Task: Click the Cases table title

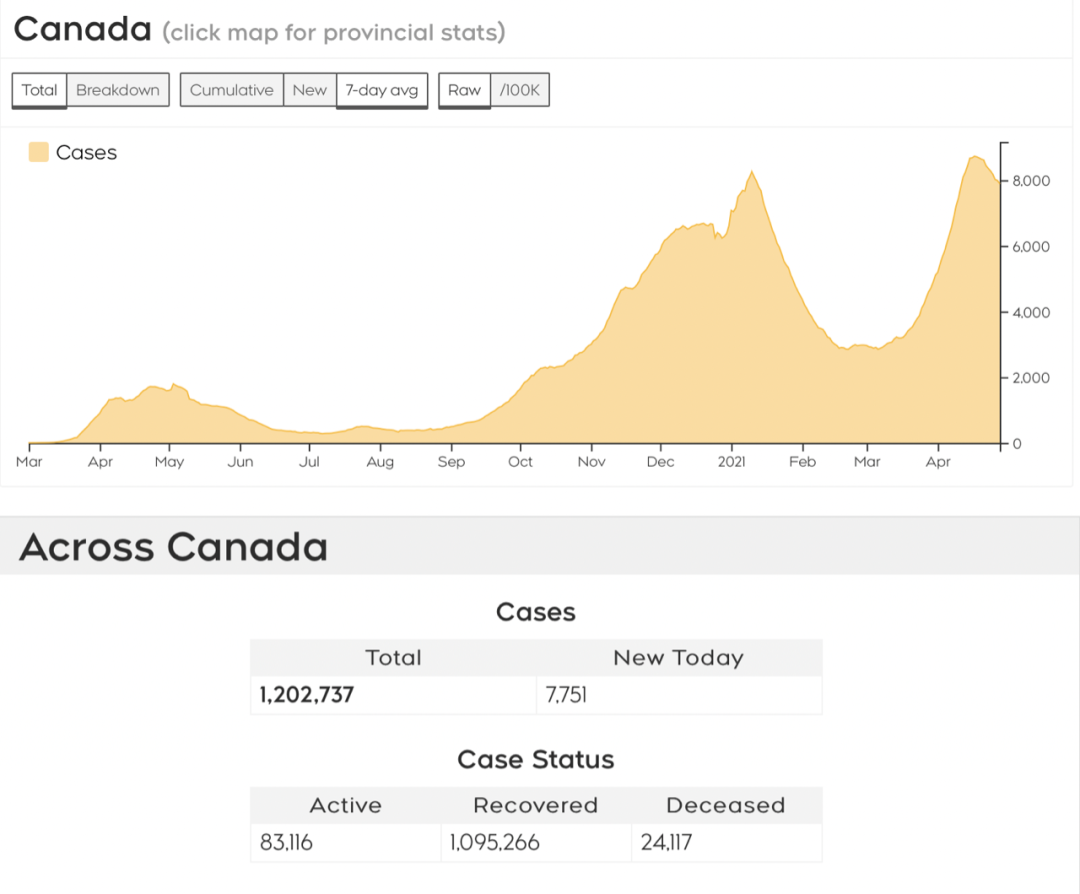Action: click(536, 612)
